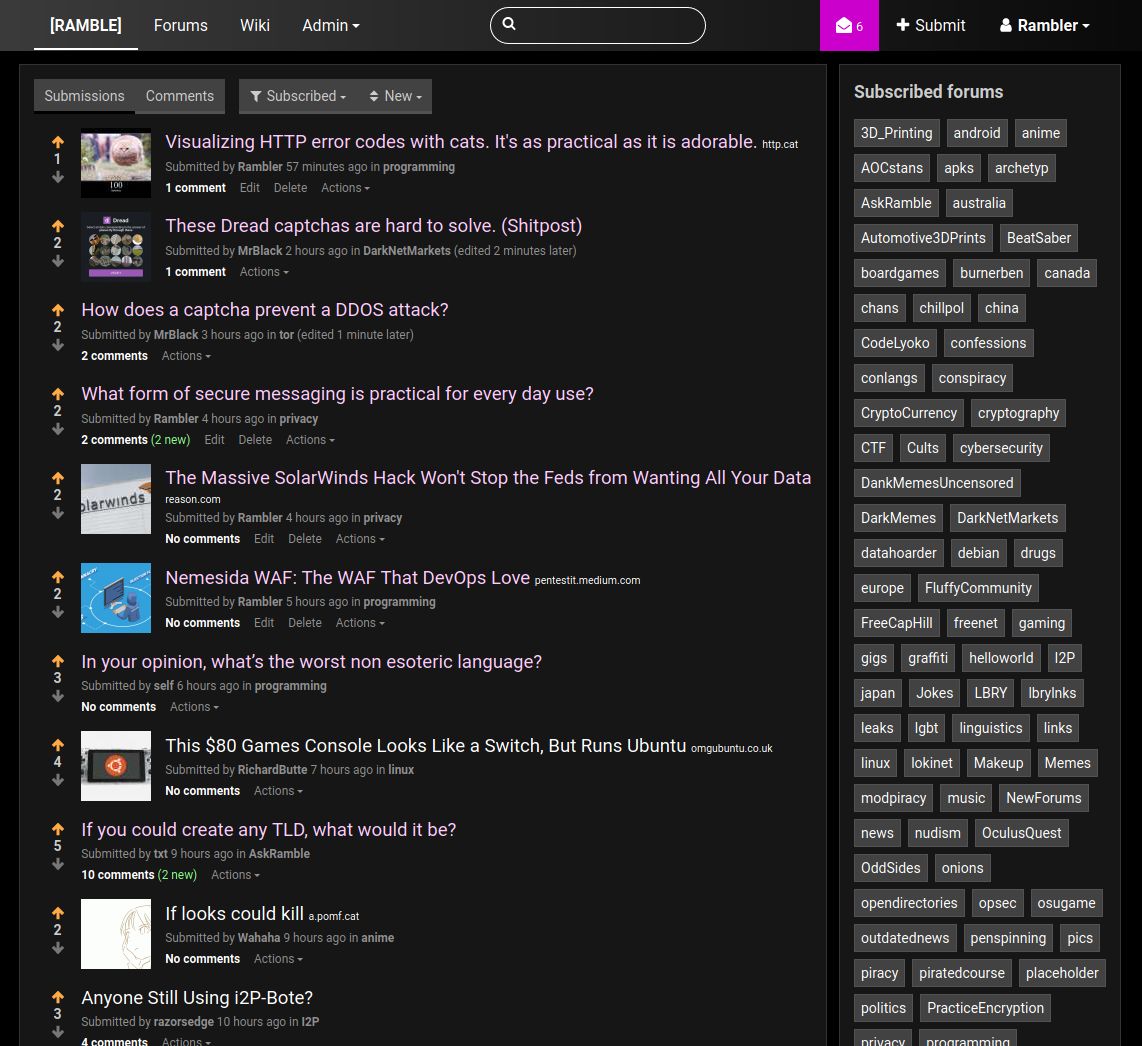1142x1046 pixels.
Task: Delete the Nemesida WAF post
Action: click(x=304, y=622)
